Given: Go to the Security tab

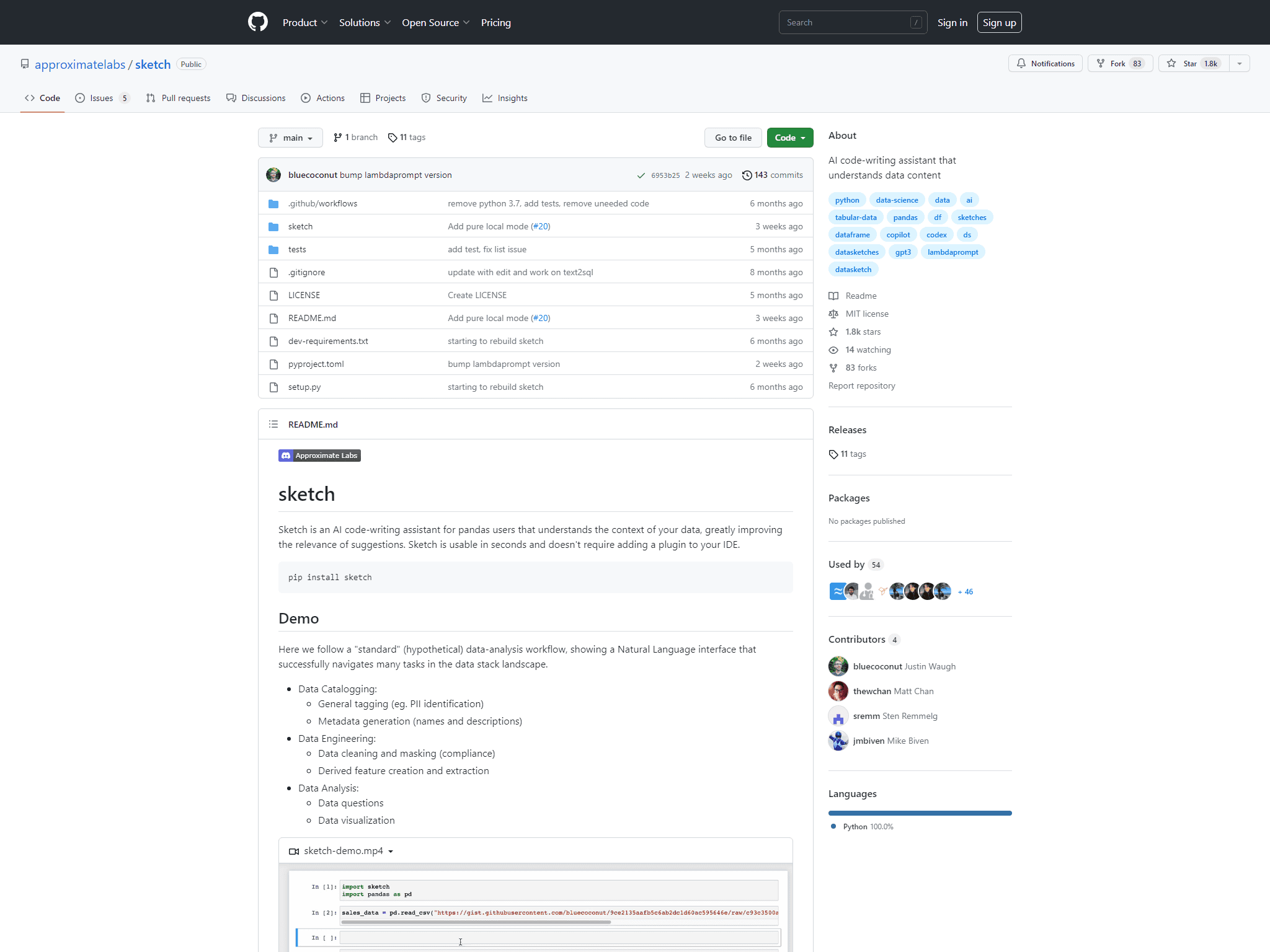Looking at the screenshot, I should coord(444,98).
